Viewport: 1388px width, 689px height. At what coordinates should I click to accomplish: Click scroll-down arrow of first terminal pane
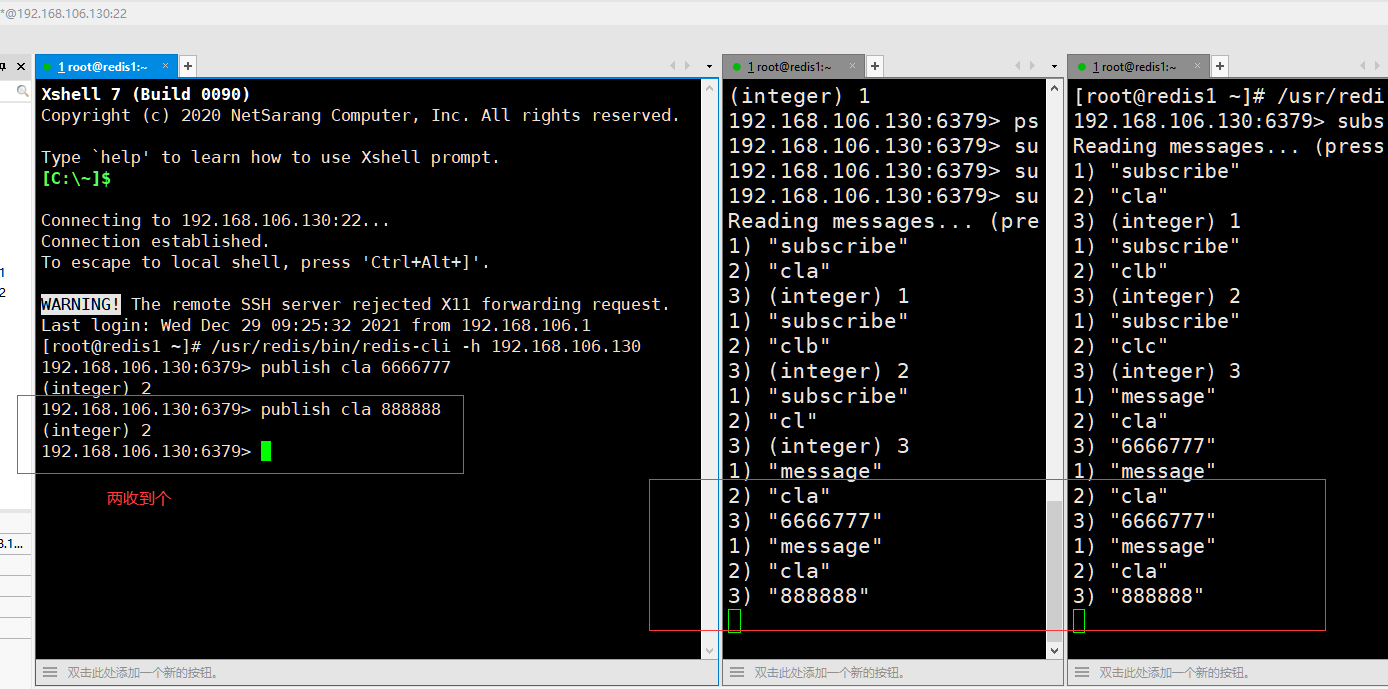coord(710,650)
